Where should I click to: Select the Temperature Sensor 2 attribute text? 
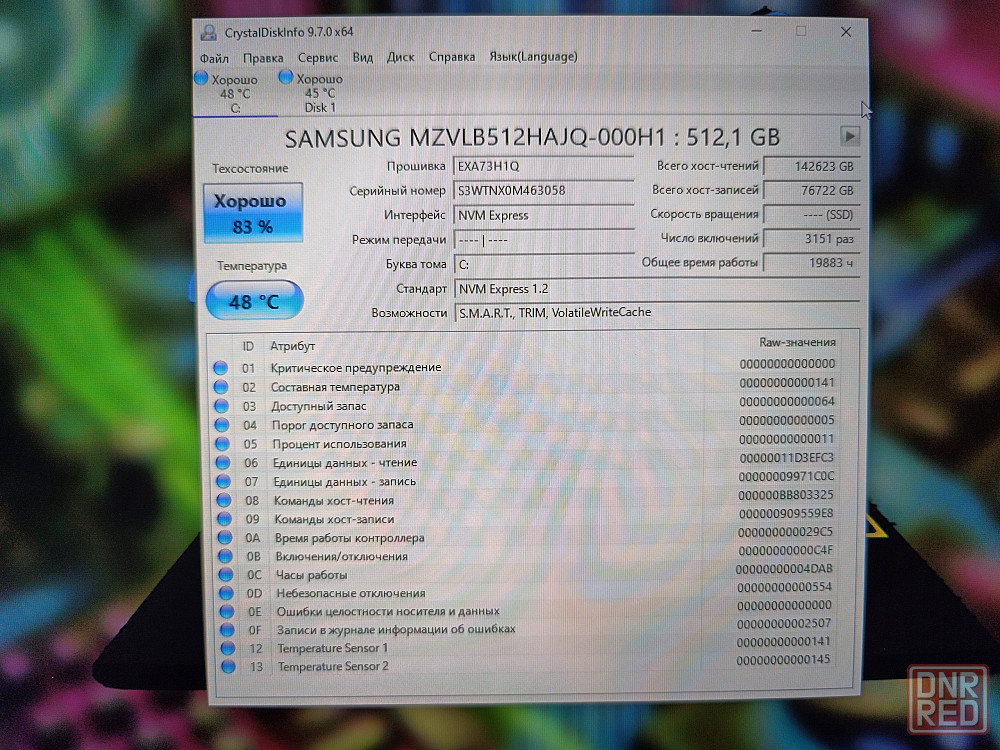[333, 666]
